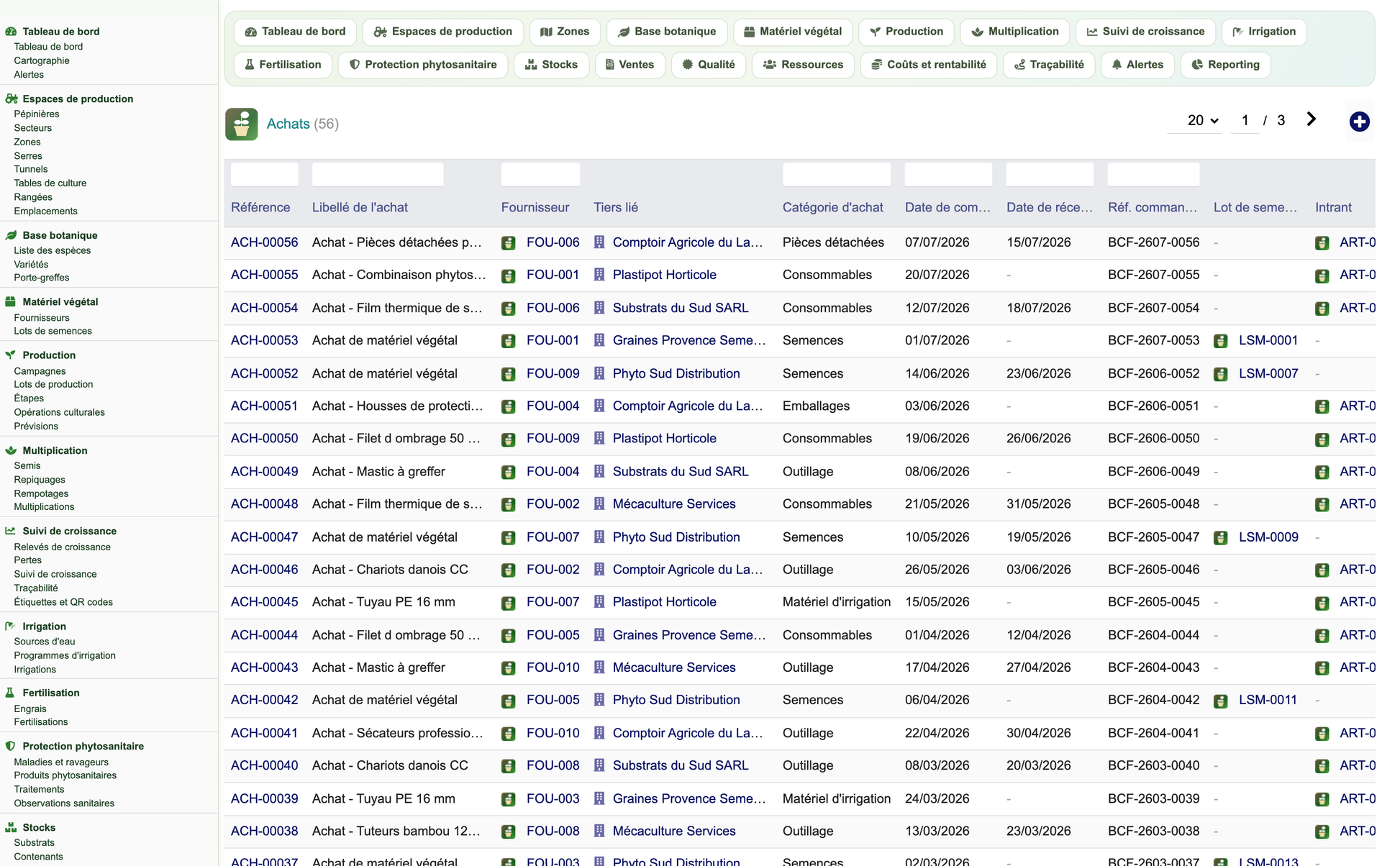
Task: Open the Coûts et rentabilité tab
Action: [929, 65]
